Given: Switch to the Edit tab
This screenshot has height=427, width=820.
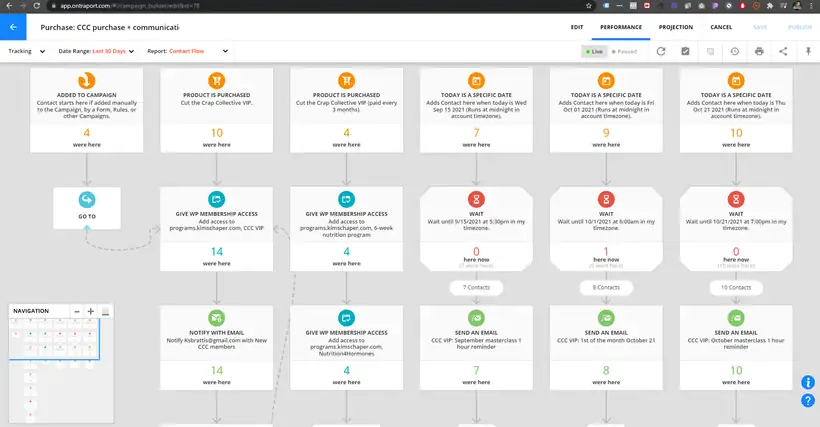Looking at the screenshot, I should tap(577, 27).
